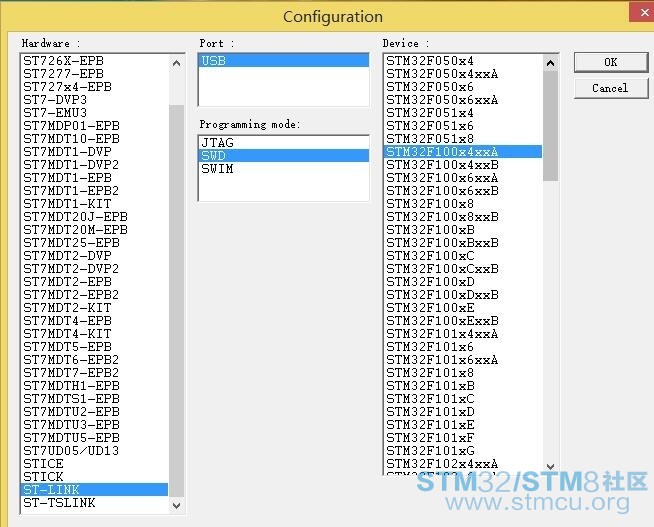This screenshot has height=527, width=654.
Task: Select ST7MDT20J-EPB hardware
Action: (94, 216)
